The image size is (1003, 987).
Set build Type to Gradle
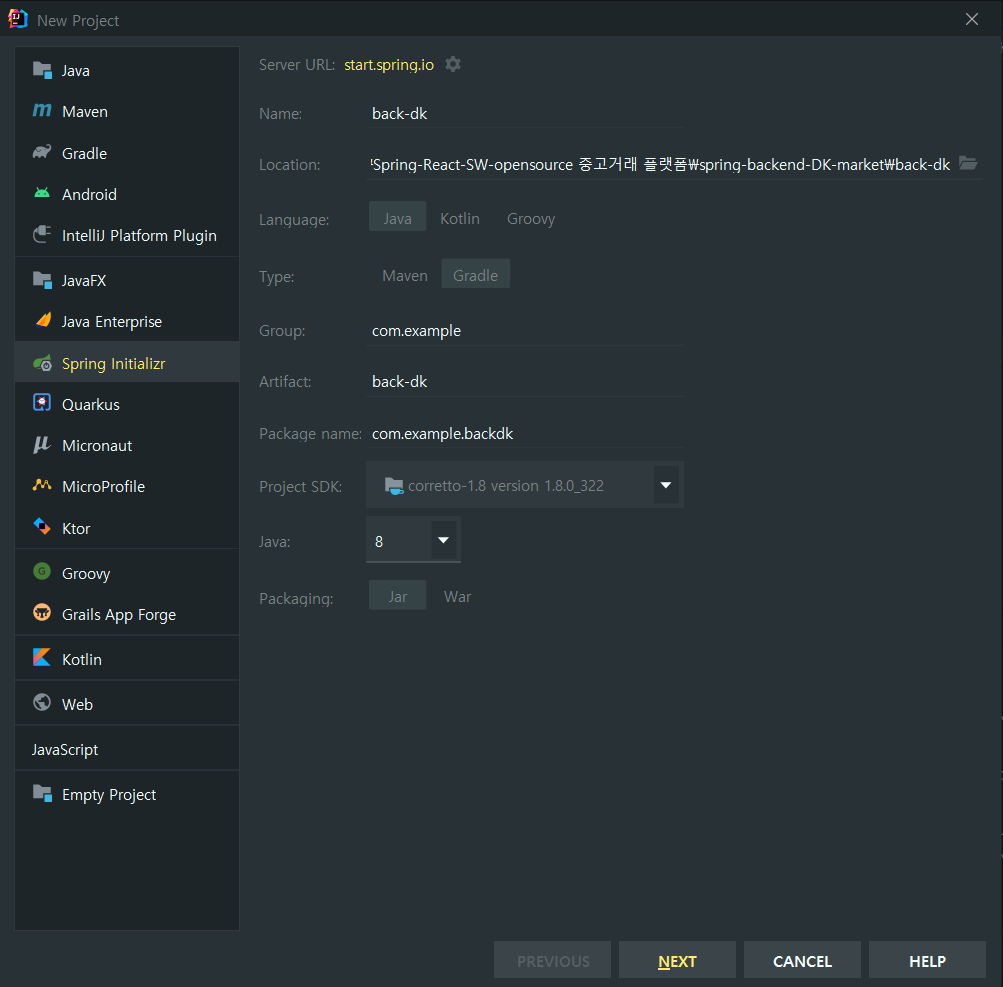[x=475, y=276]
